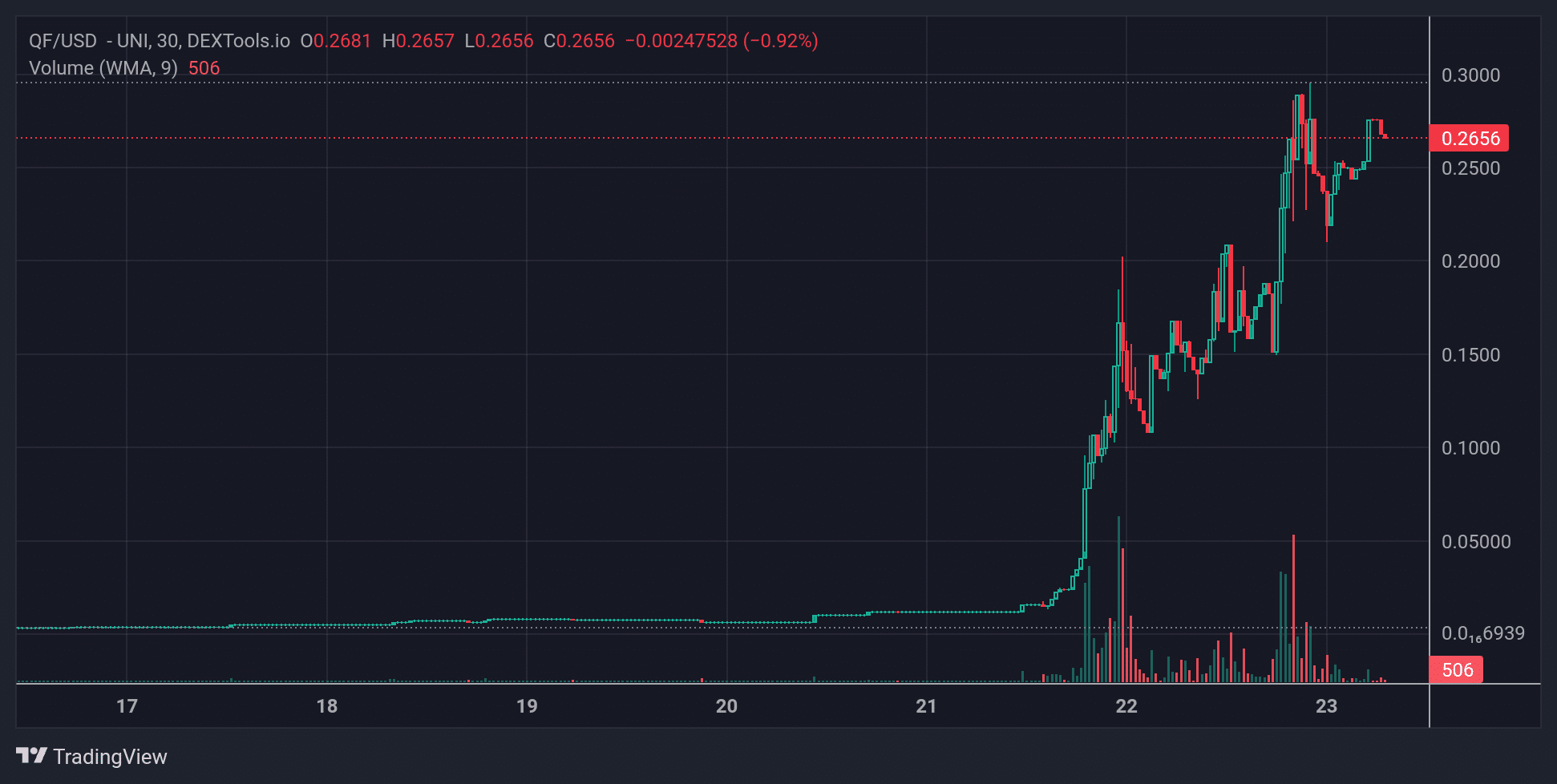The width and height of the screenshot is (1557, 784).
Task: Click the low price value L0.2656
Action: tap(499, 41)
